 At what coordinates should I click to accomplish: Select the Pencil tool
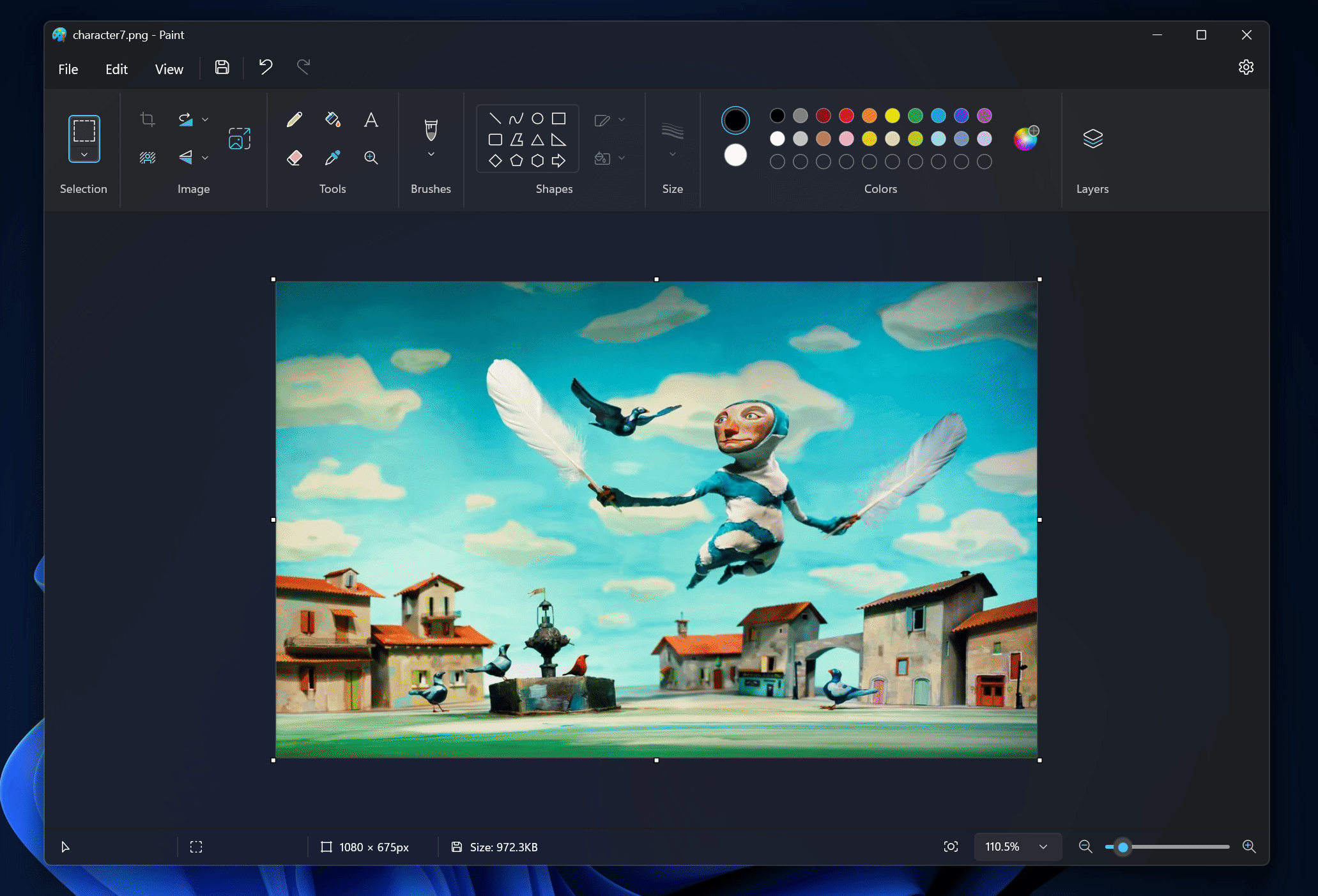[x=294, y=119]
